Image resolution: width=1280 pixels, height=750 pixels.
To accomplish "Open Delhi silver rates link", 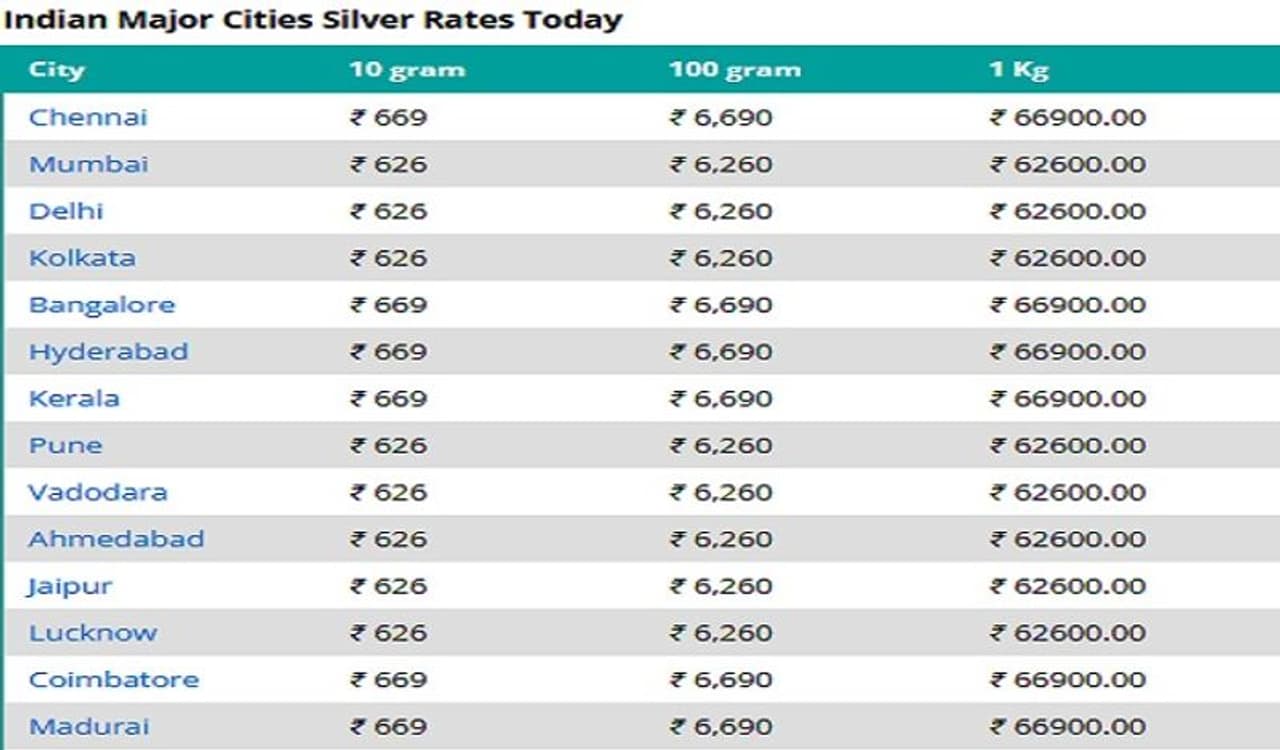I will 66,211.
